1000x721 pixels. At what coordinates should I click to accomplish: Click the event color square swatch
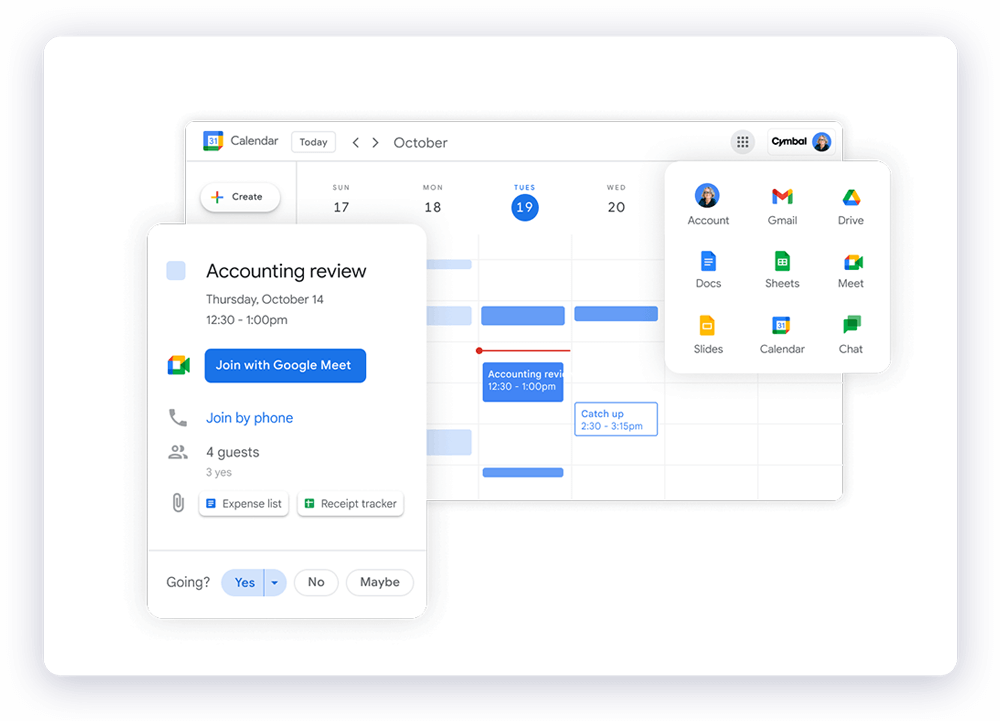[x=176, y=270]
